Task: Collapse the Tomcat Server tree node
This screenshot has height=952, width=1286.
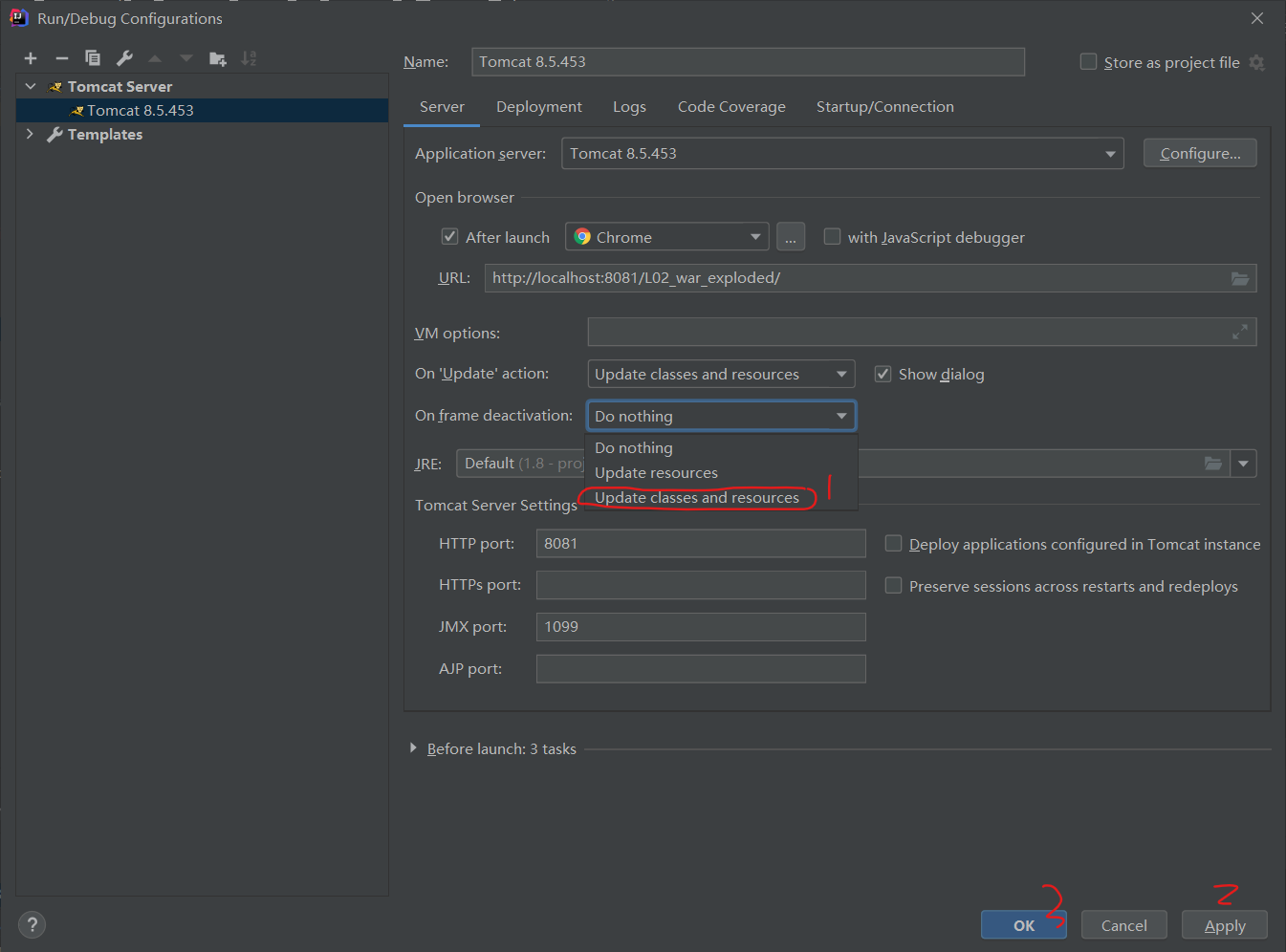Action: [x=31, y=86]
